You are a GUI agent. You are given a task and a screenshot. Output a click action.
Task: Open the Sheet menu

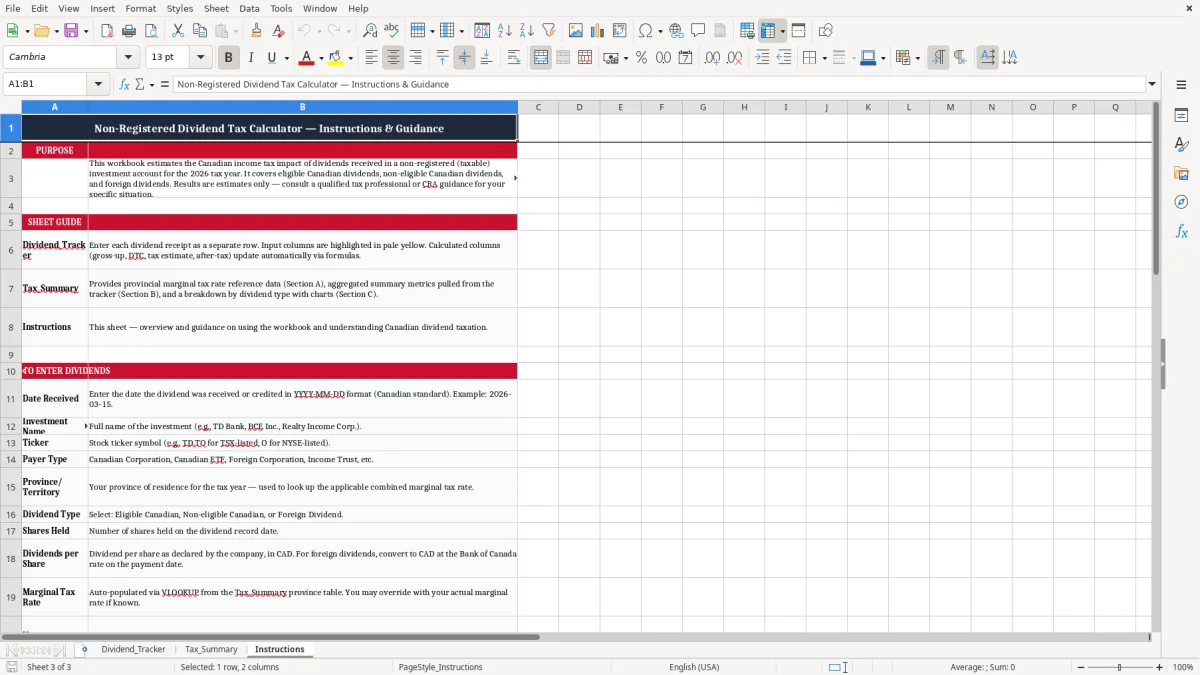[x=216, y=8]
